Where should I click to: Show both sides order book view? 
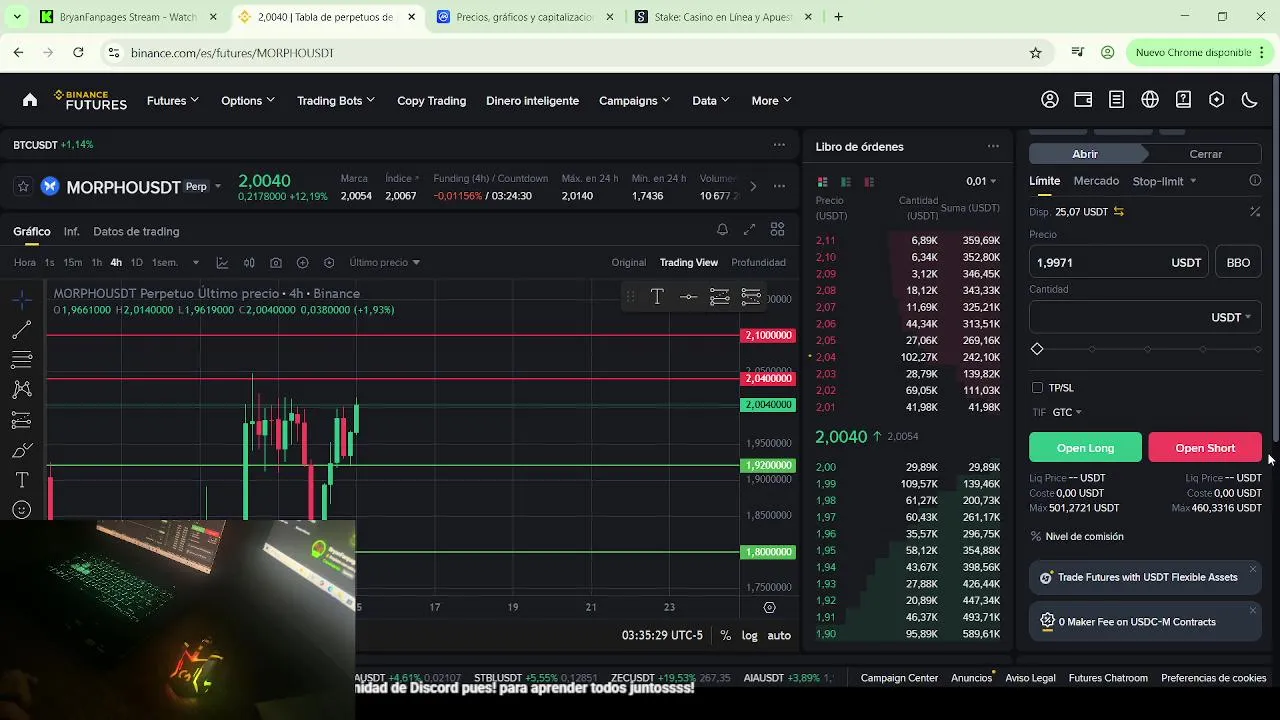click(822, 182)
